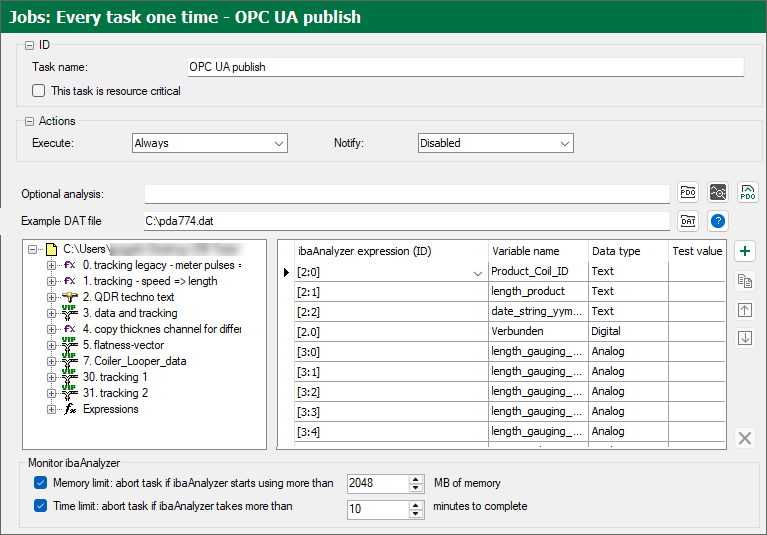Toggle the Memory limit checkbox

(41, 483)
